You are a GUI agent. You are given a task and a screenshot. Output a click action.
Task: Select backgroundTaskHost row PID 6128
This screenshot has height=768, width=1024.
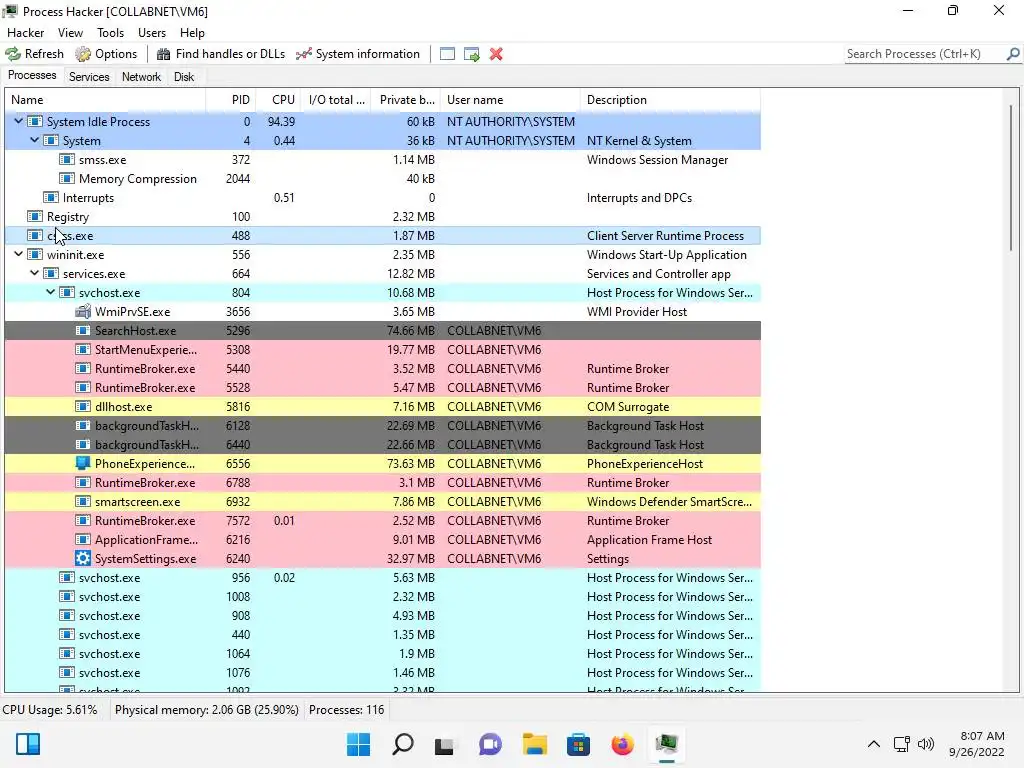point(383,426)
